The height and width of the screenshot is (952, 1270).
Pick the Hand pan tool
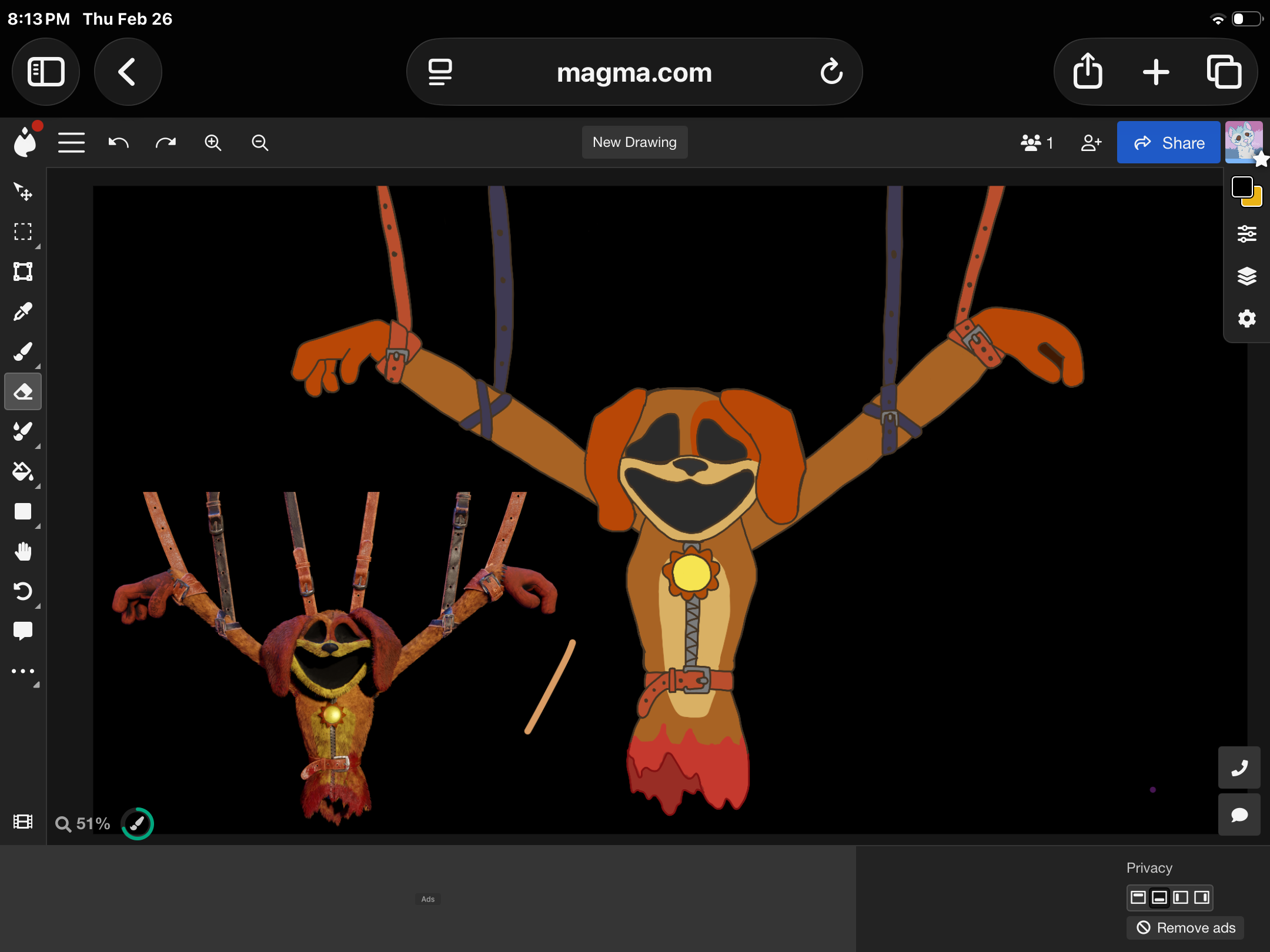(x=23, y=551)
